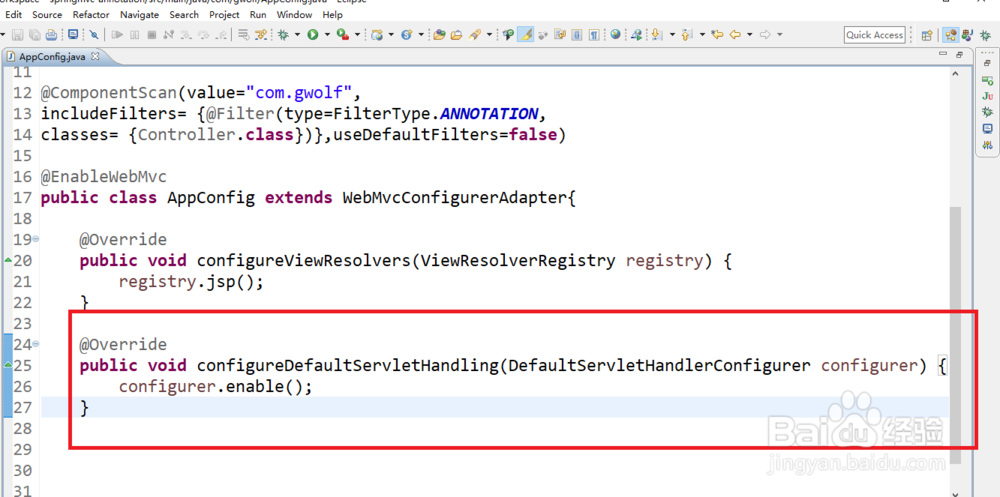Open the Navigate menu

coord(140,14)
